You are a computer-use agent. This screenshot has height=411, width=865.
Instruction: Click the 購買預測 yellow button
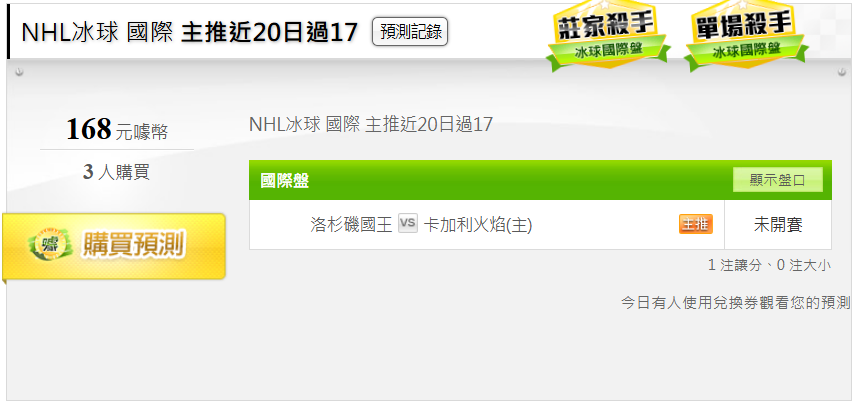(x=114, y=246)
